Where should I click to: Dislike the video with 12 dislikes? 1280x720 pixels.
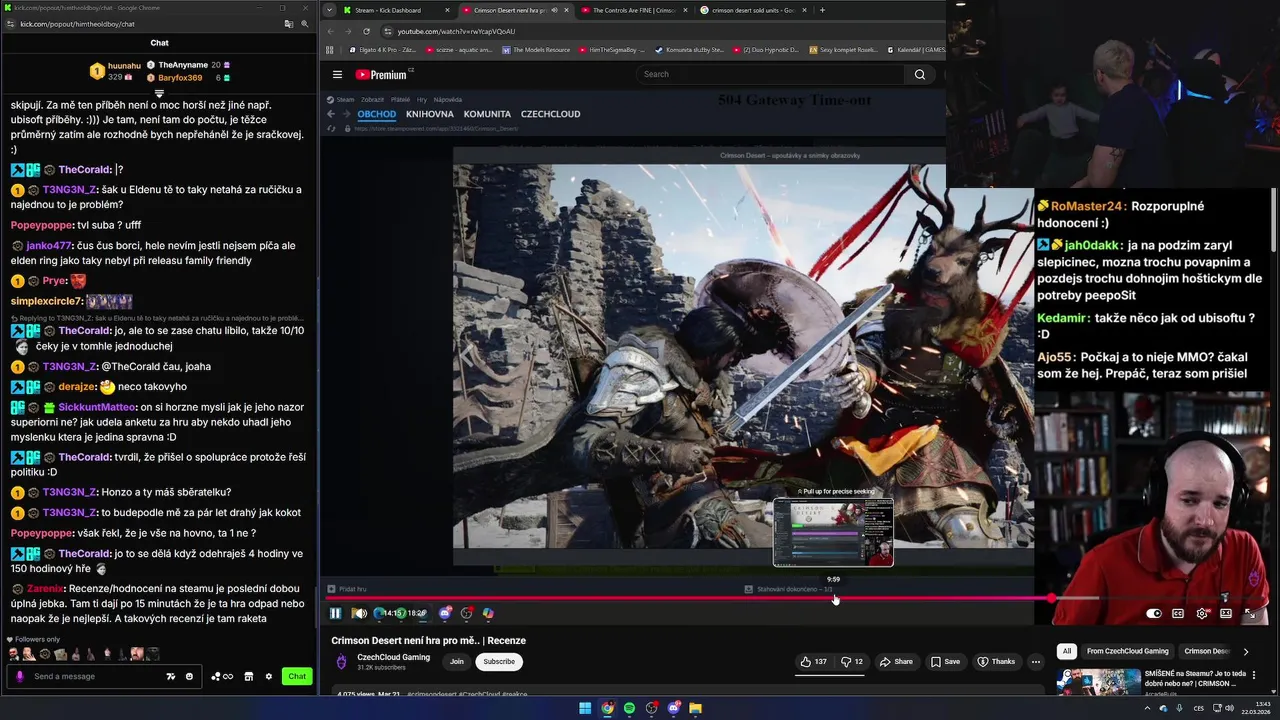click(x=852, y=661)
